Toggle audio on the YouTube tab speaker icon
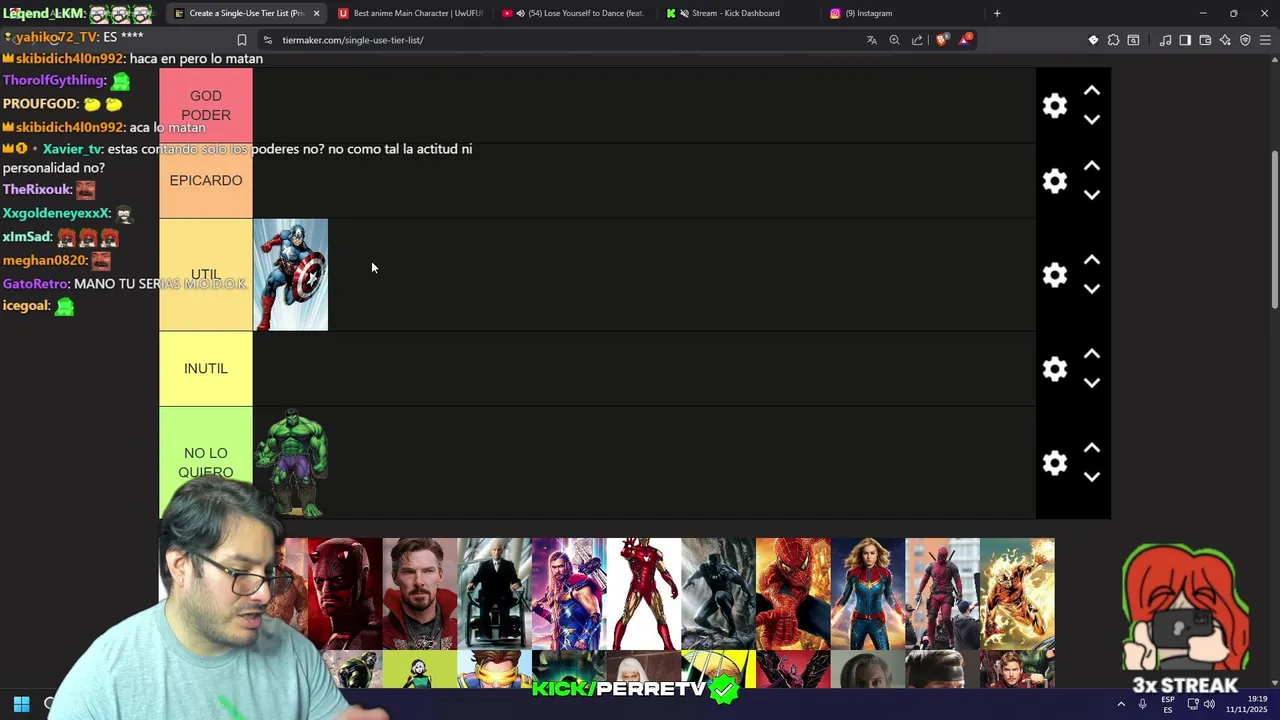Viewport: 1280px width, 720px height. (x=520, y=13)
